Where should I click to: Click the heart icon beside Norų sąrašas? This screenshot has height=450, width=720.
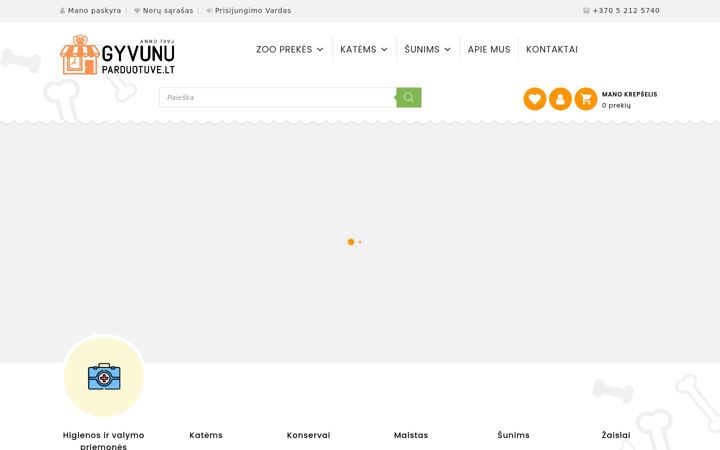[137, 11]
